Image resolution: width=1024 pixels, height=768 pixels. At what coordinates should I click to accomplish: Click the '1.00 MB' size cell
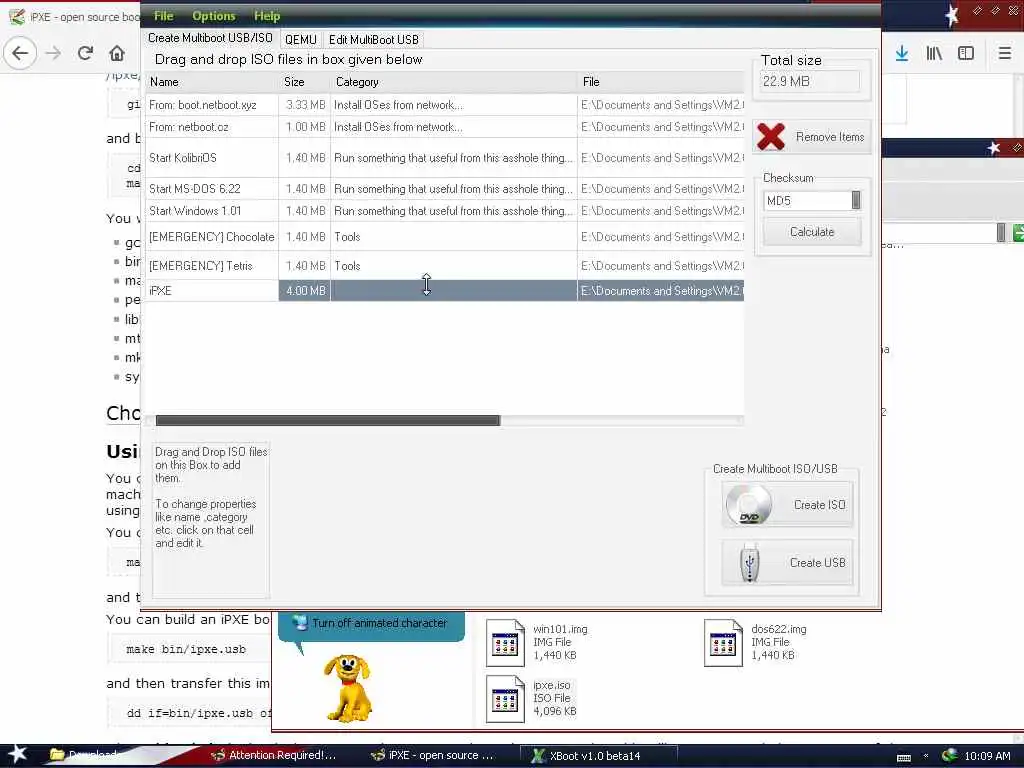pos(305,127)
